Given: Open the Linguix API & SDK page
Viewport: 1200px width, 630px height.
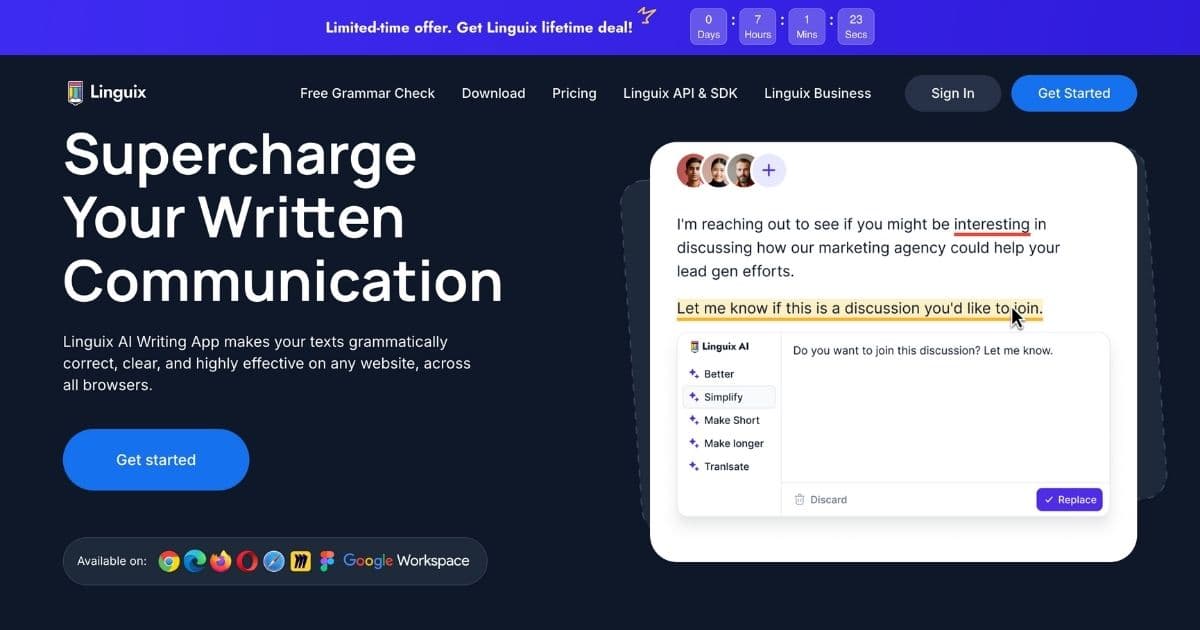Looking at the screenshot, I should point(680,93).
